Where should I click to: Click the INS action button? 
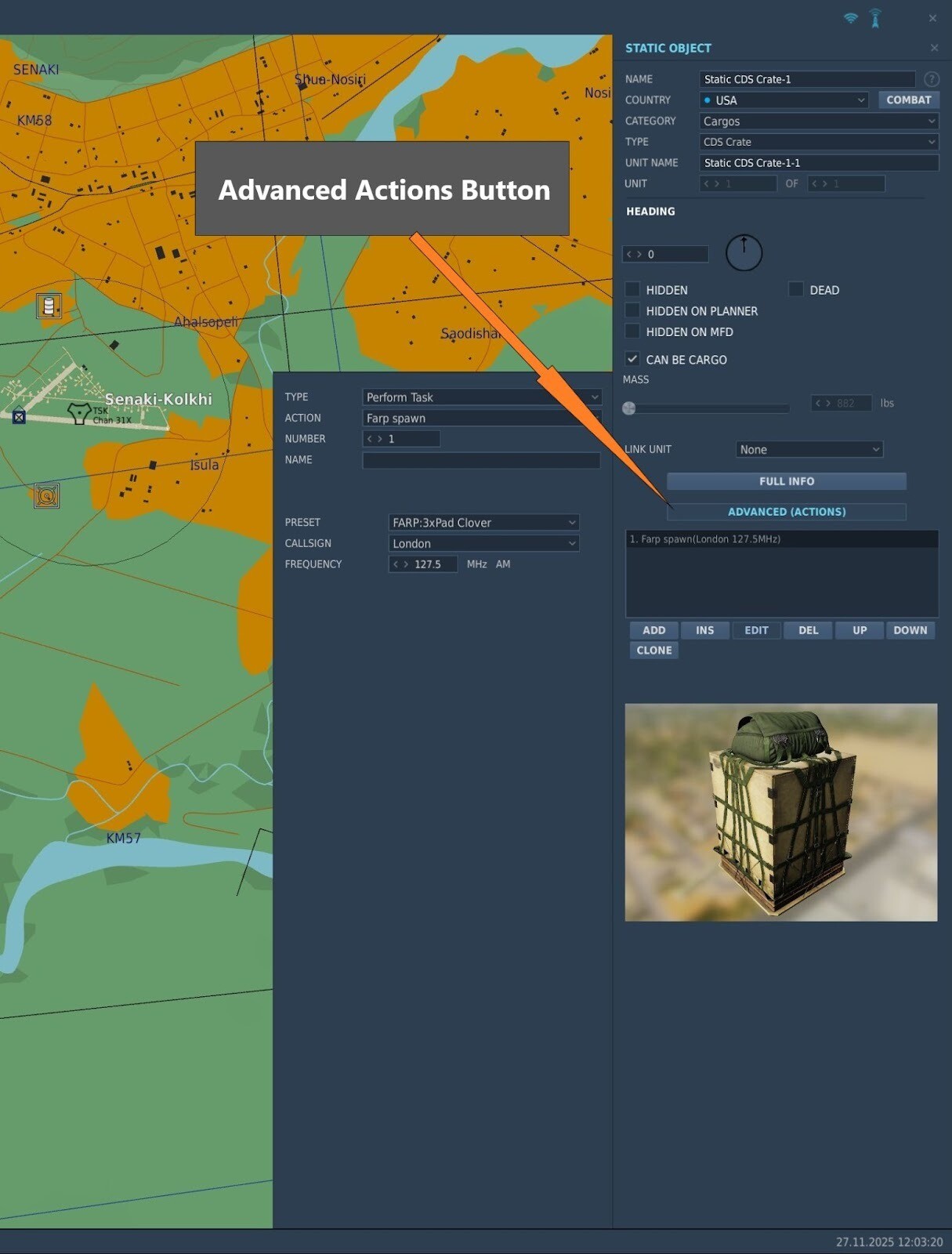(704, 630)
